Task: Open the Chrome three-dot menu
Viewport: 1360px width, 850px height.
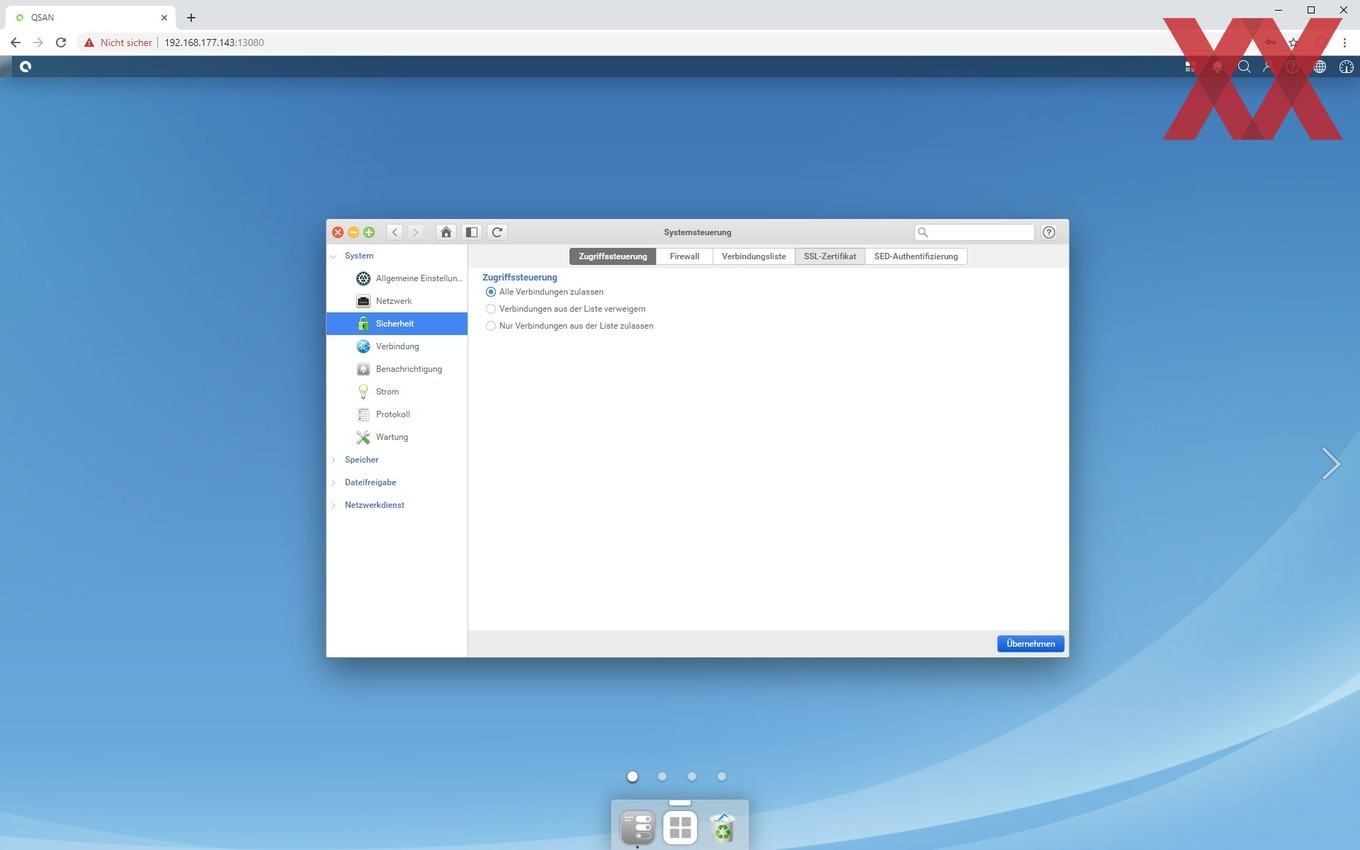Action: point(1345,43)
